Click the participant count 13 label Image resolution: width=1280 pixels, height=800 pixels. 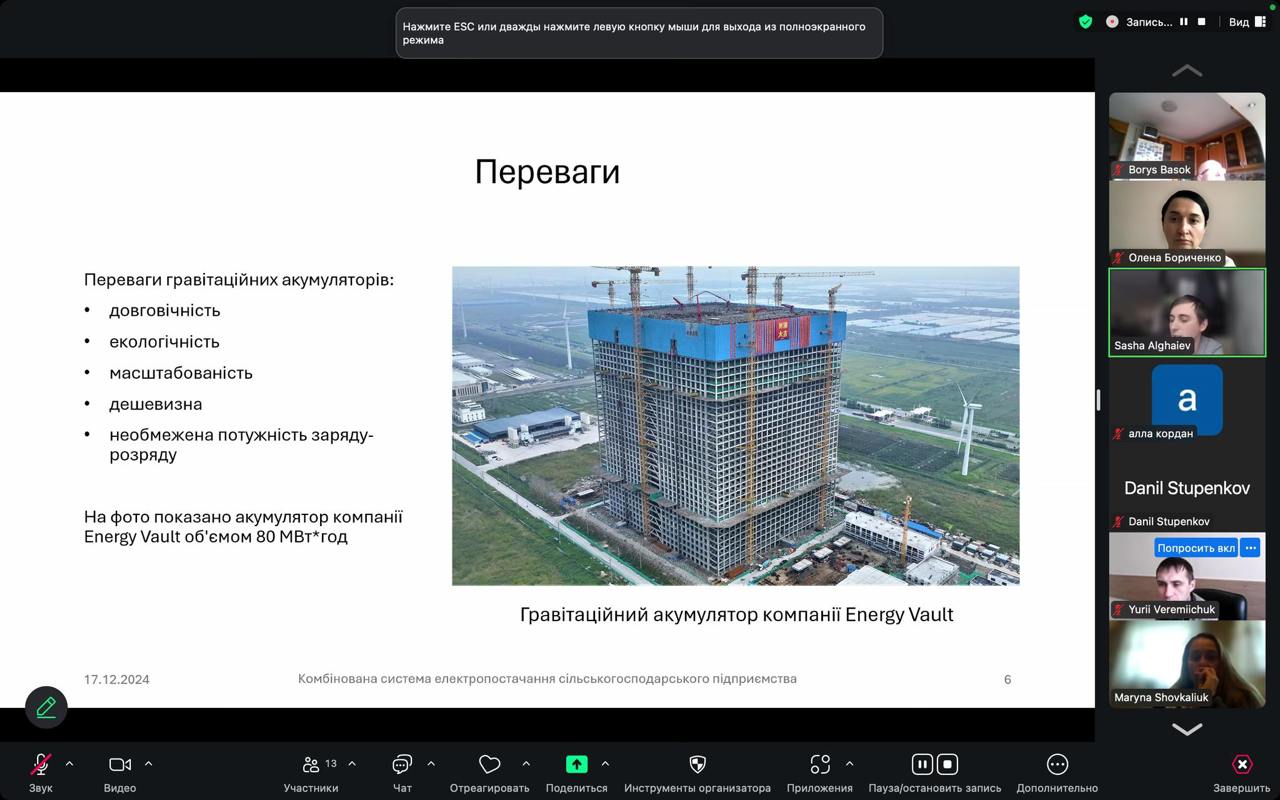click(x=331, y=763)
